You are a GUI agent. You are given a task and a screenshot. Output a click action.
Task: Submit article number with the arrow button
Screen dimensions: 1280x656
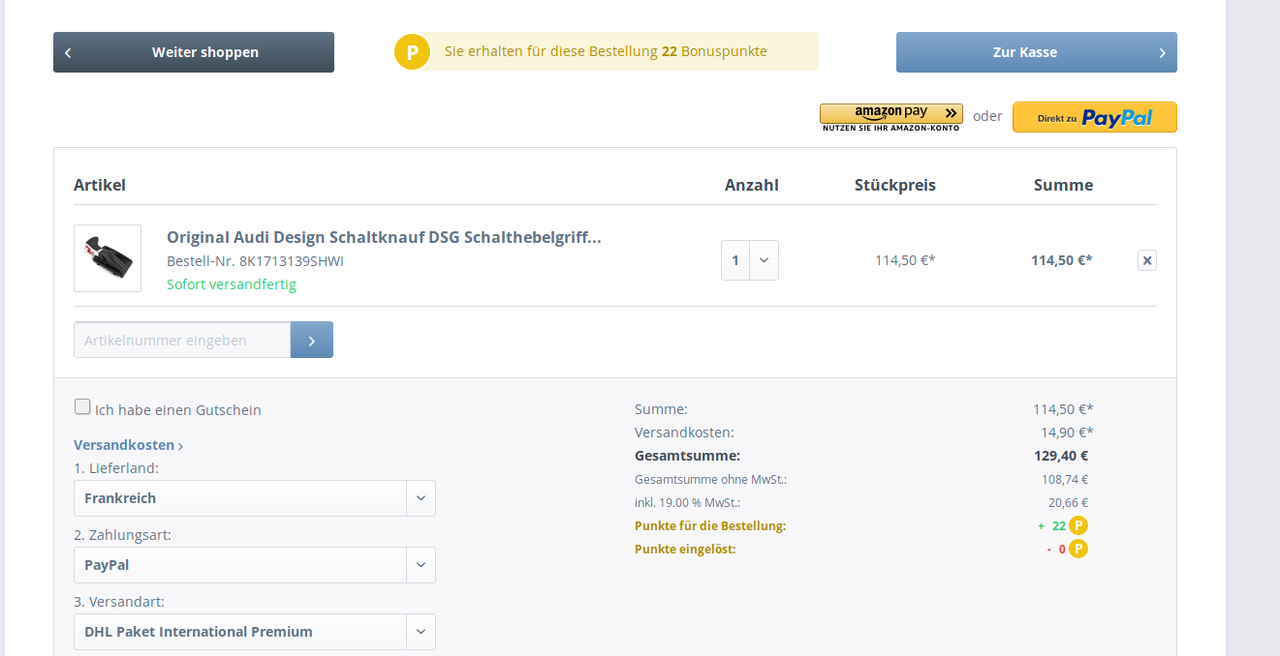click(312, 340)
